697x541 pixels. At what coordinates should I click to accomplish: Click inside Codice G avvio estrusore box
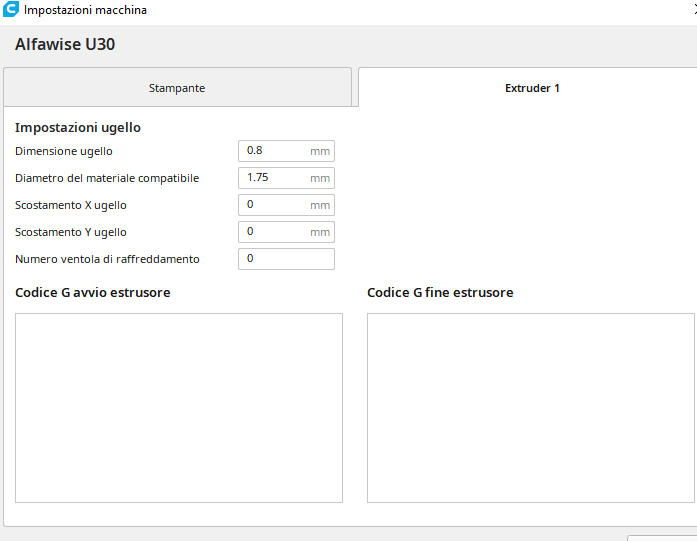(179, 408)
